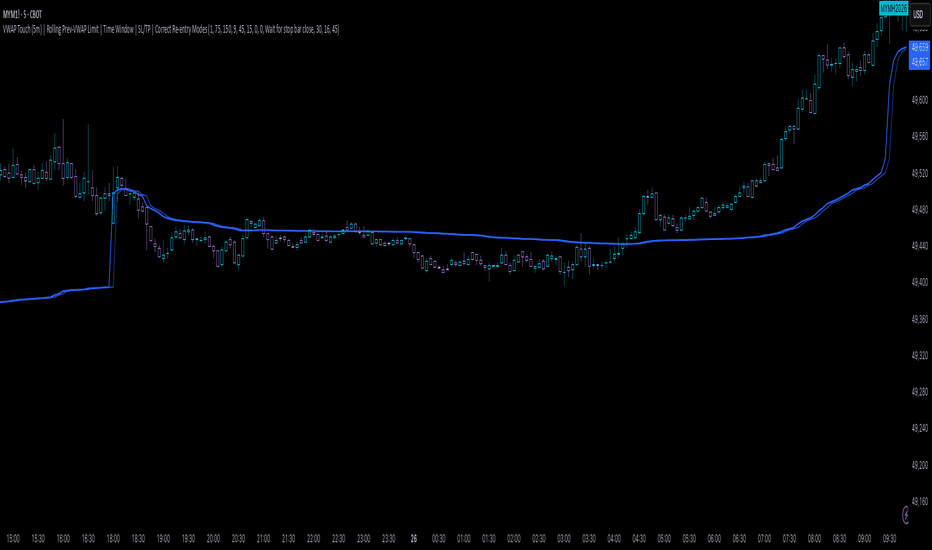Click the 23:00 time axis label
932x550 pixels.
click(363, 539)
